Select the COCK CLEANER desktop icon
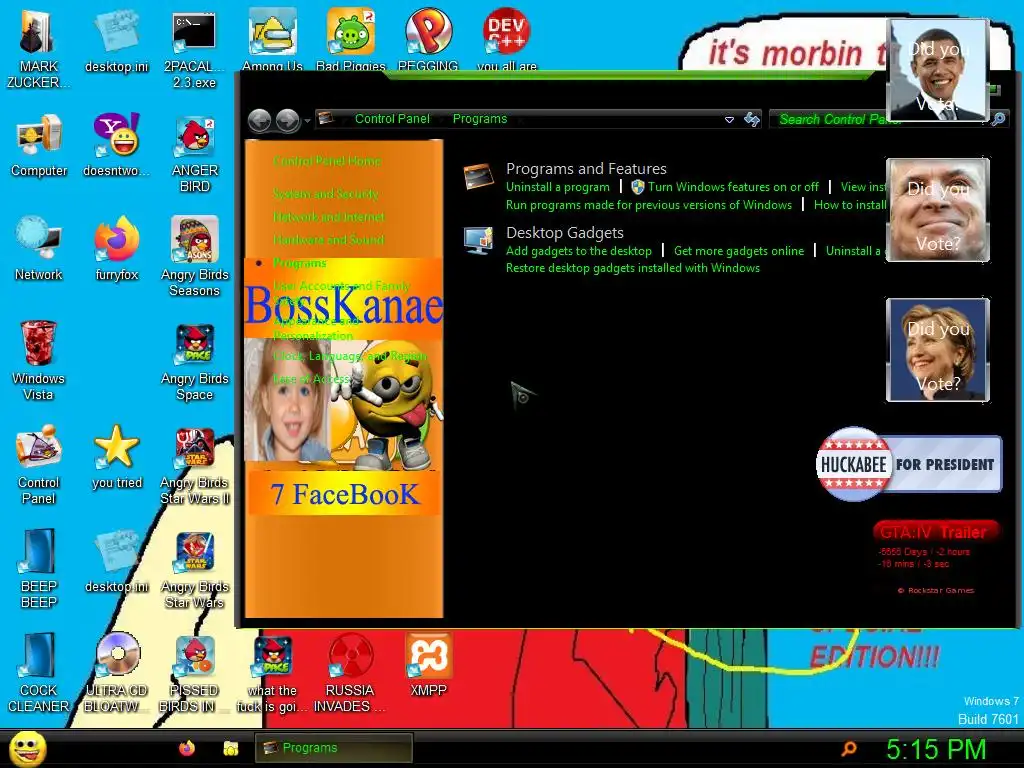This screenshot has height=768, width=1024. pos(39,673)
